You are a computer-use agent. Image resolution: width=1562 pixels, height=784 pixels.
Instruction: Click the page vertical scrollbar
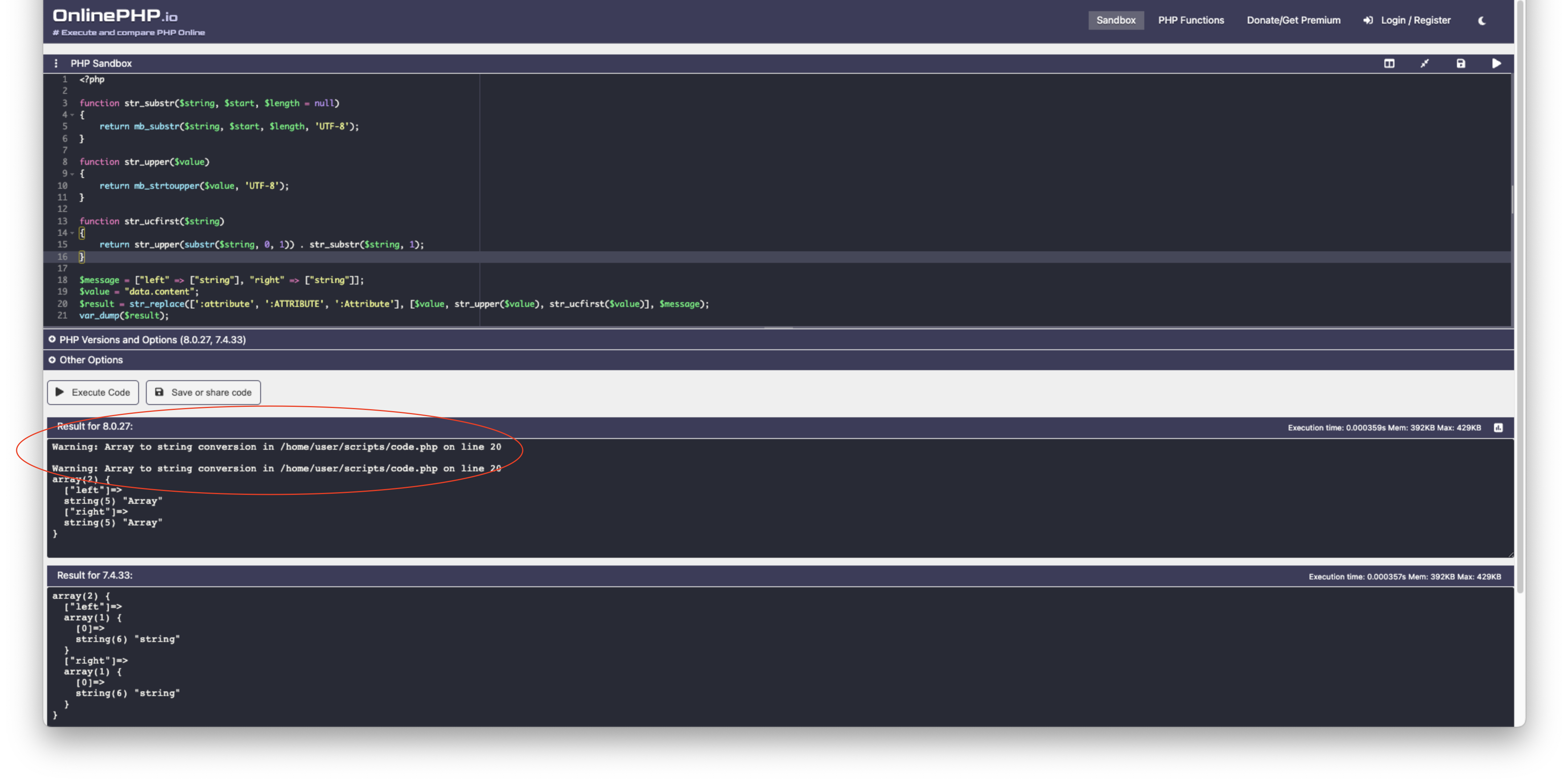(1520, 297)
